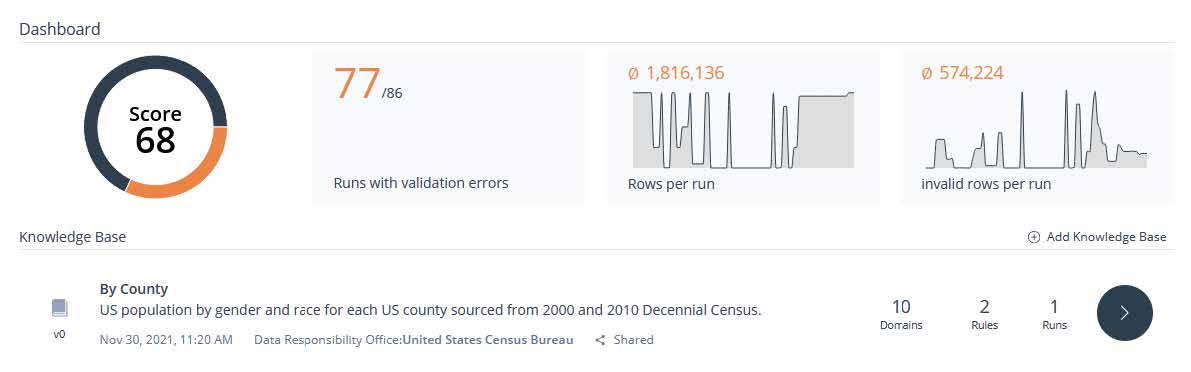Click the share icon beside Shared
Image resolution: width=1191 pixels, height=372 pixels.
point(600,340)
